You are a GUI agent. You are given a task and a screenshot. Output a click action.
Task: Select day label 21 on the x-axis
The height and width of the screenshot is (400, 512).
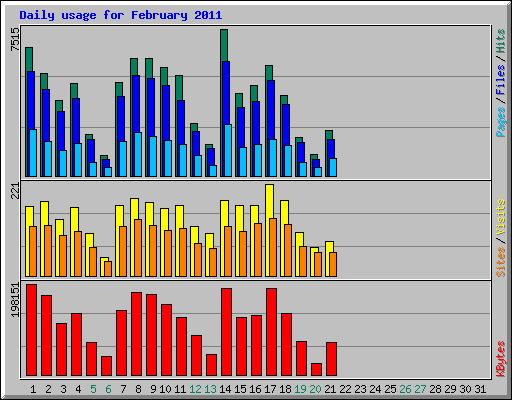pos(330,389)
